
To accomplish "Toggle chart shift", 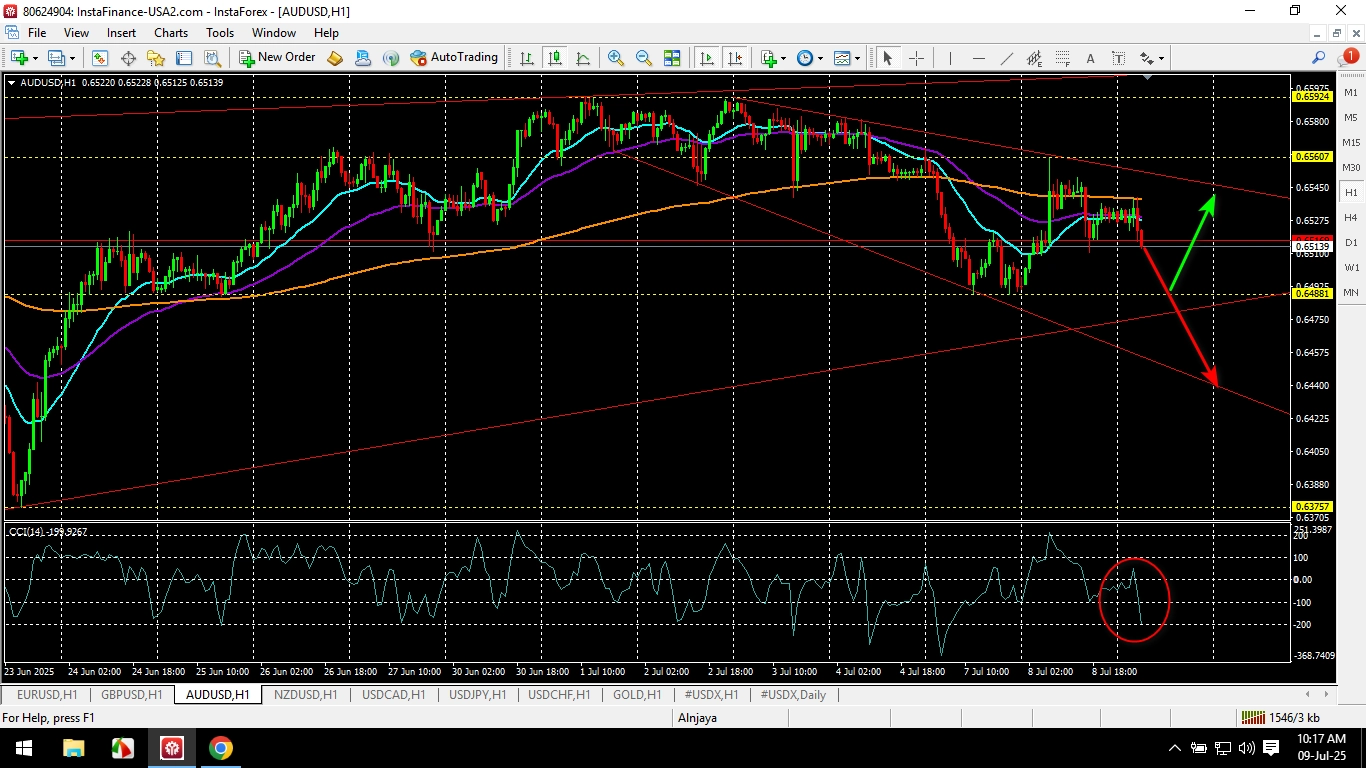I will [x=735, y=58].
